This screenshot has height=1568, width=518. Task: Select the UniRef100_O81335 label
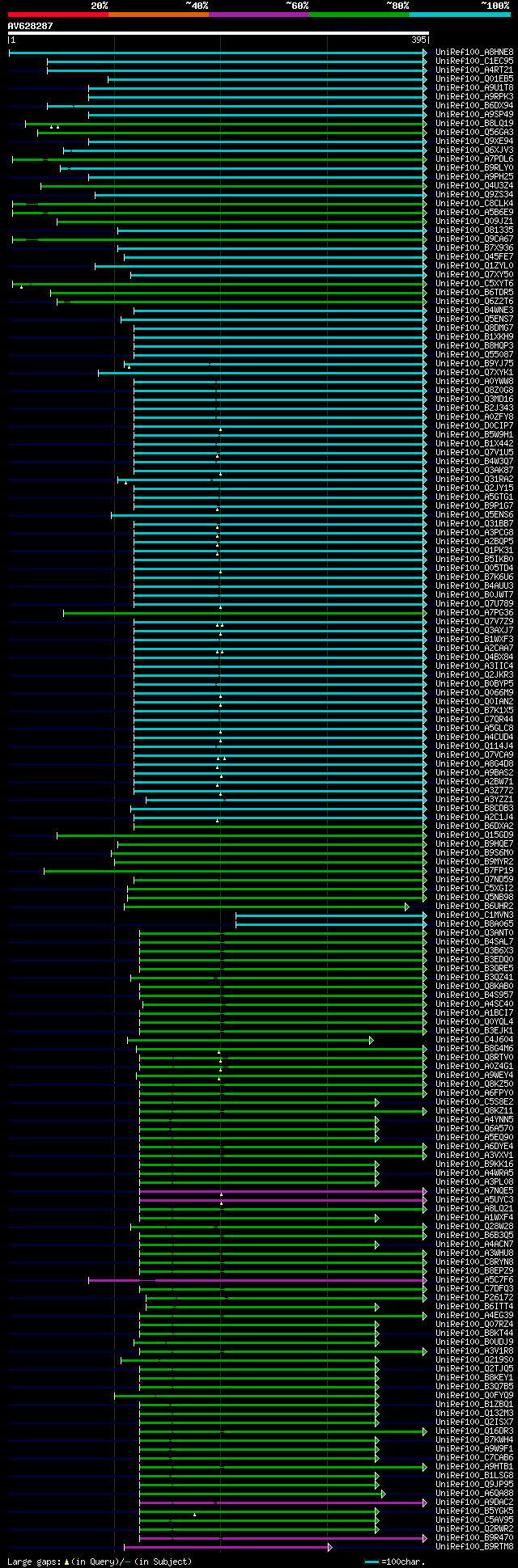pyautogui.click(x=474, y=230)
